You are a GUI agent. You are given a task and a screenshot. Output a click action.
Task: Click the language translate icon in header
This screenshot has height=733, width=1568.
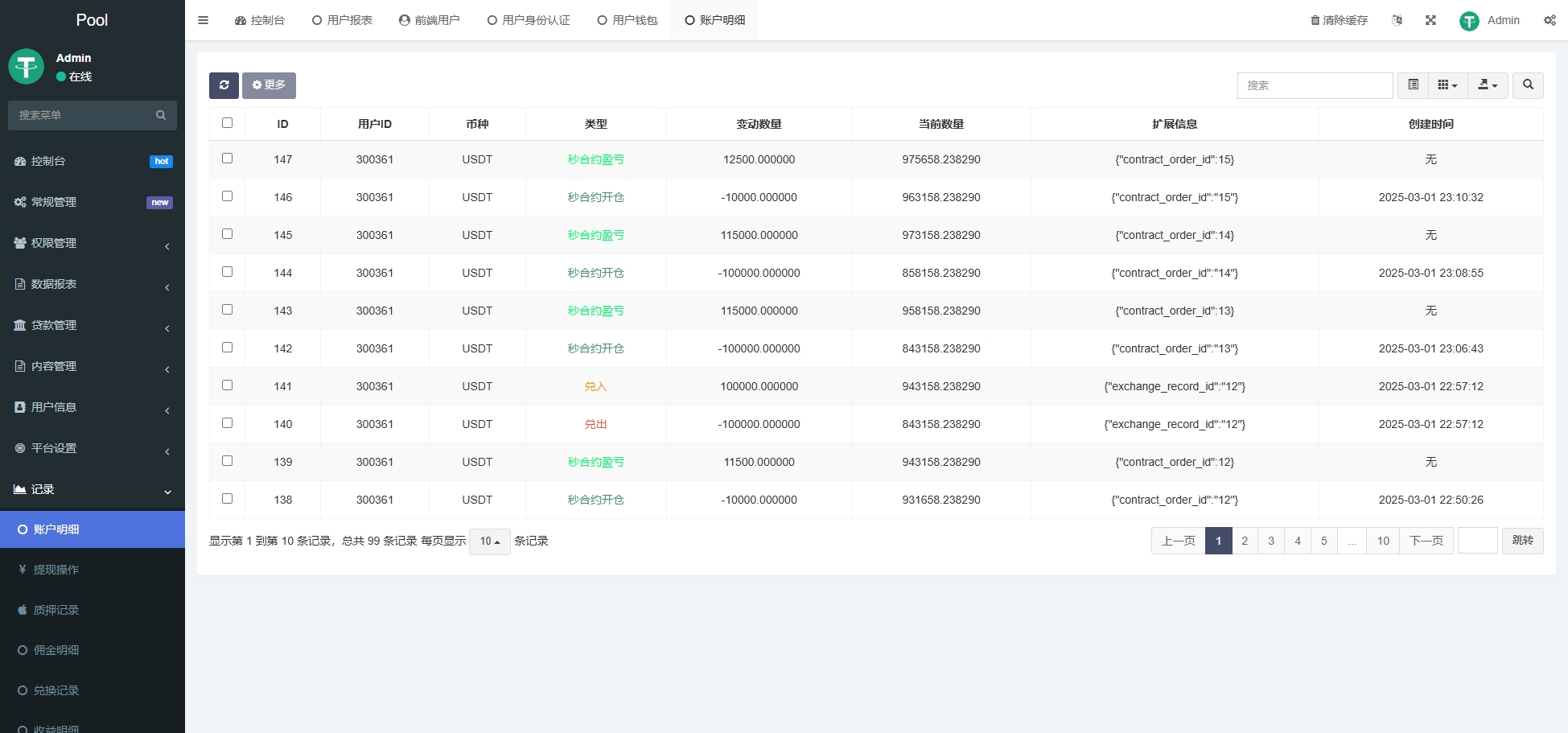(x=1397, y=20)
